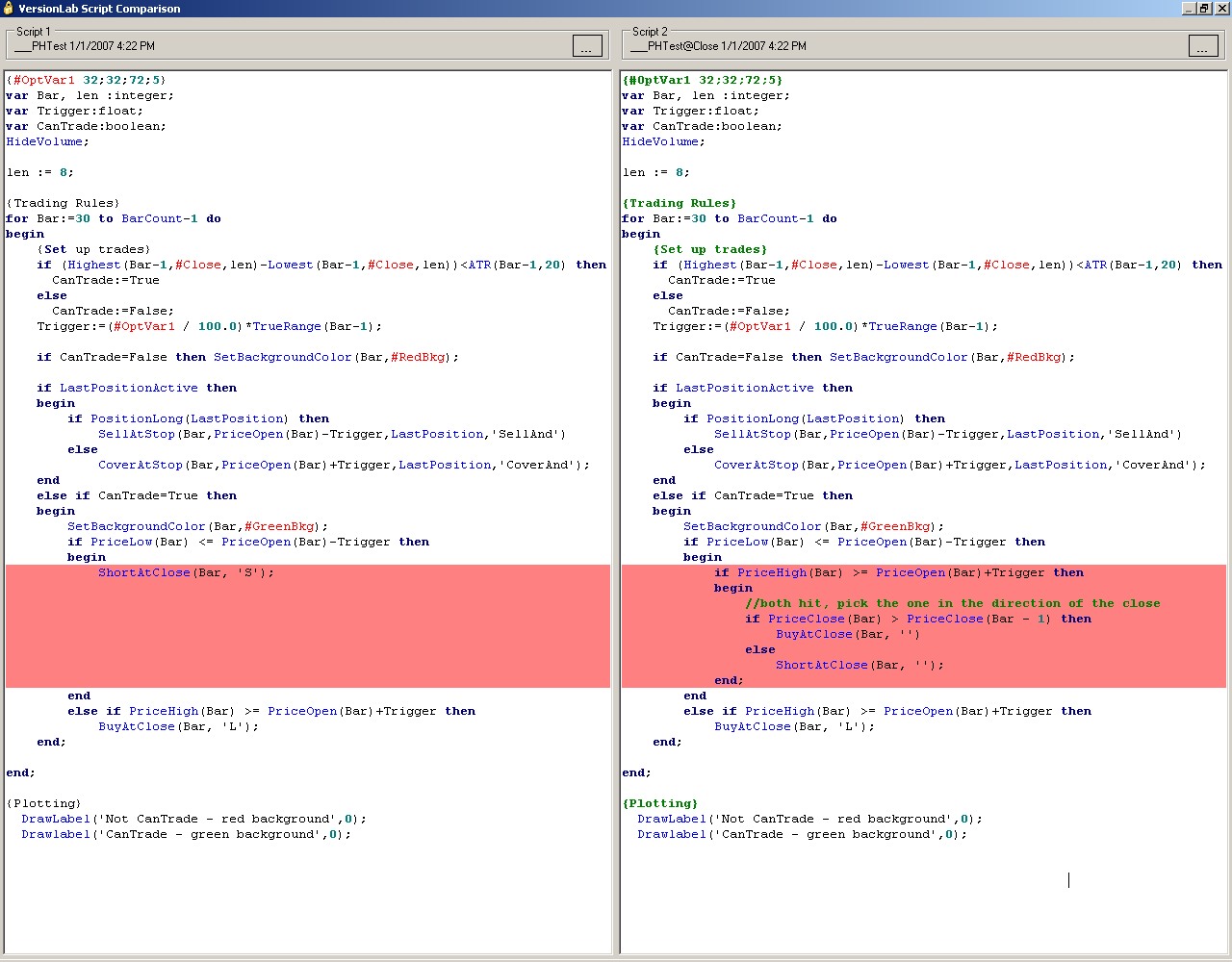1232x962 pixels.
Task: Click the Script 2 PHTest@Close file name label
Action: coord(718,46)
